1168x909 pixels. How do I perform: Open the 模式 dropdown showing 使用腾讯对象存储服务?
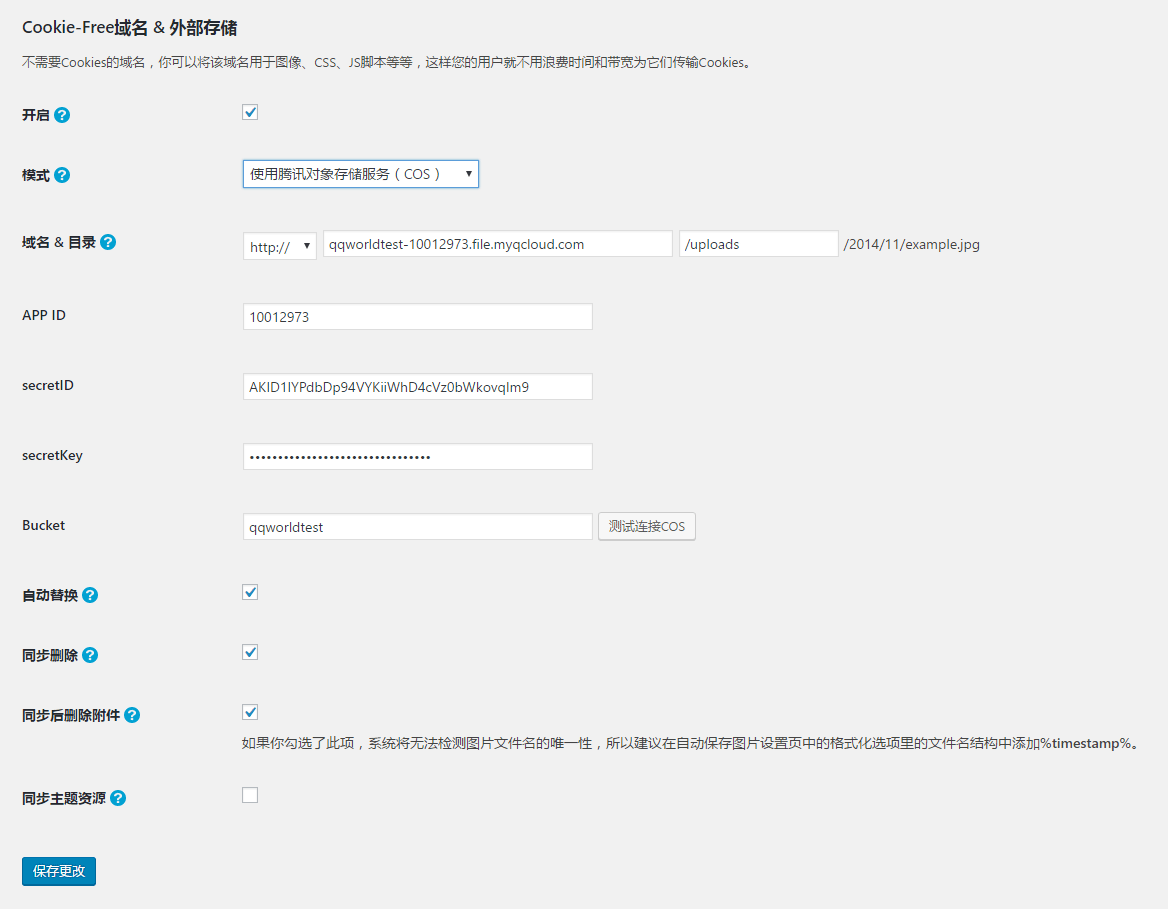[x=361, y=174]
